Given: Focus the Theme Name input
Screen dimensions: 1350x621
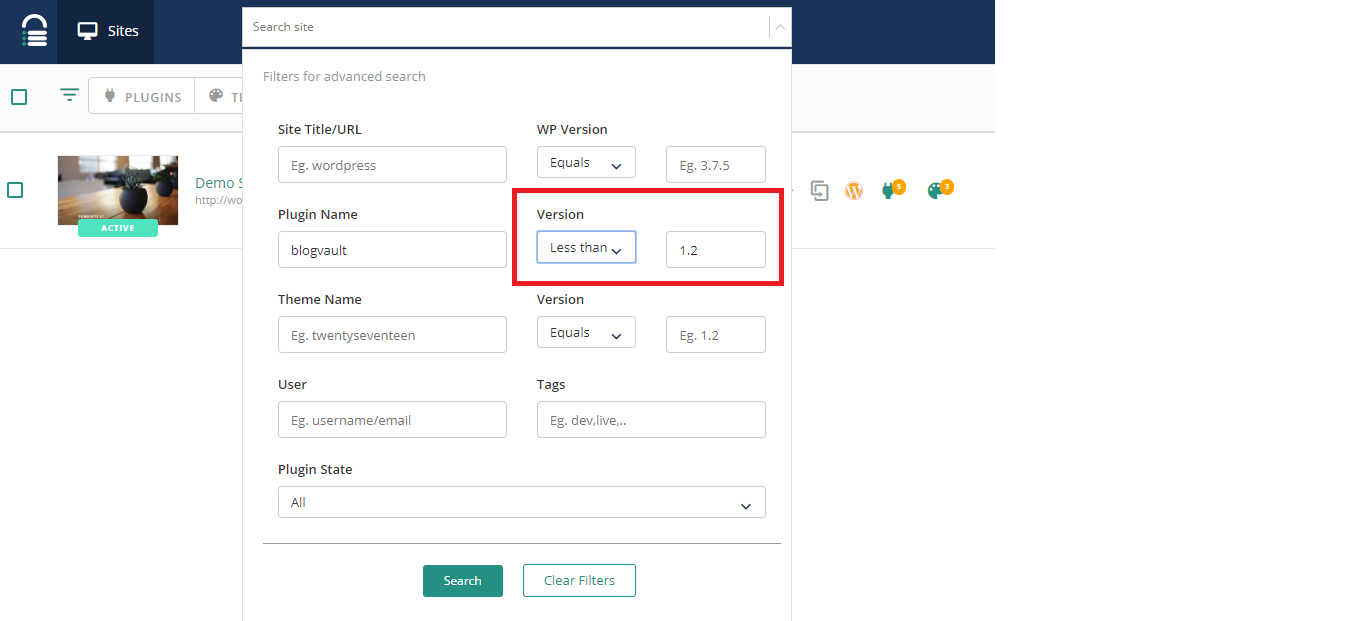Looking at the screenshot, I should click(392, 335).
